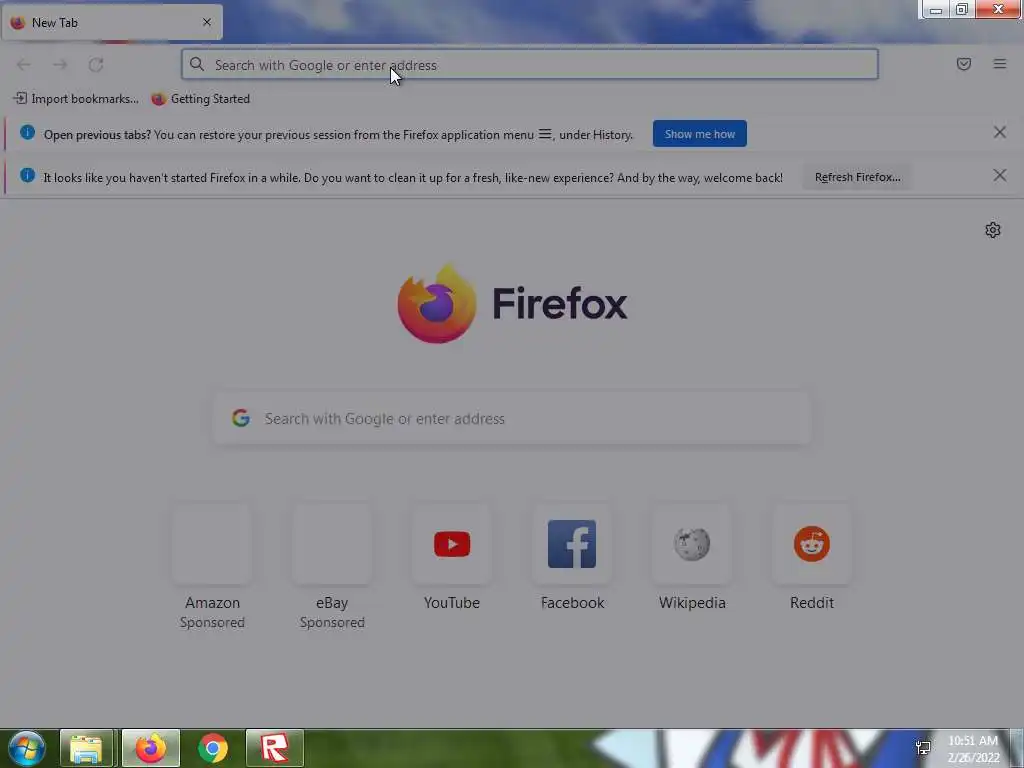Click the forward navigation arrow

(x=60, y=65)
